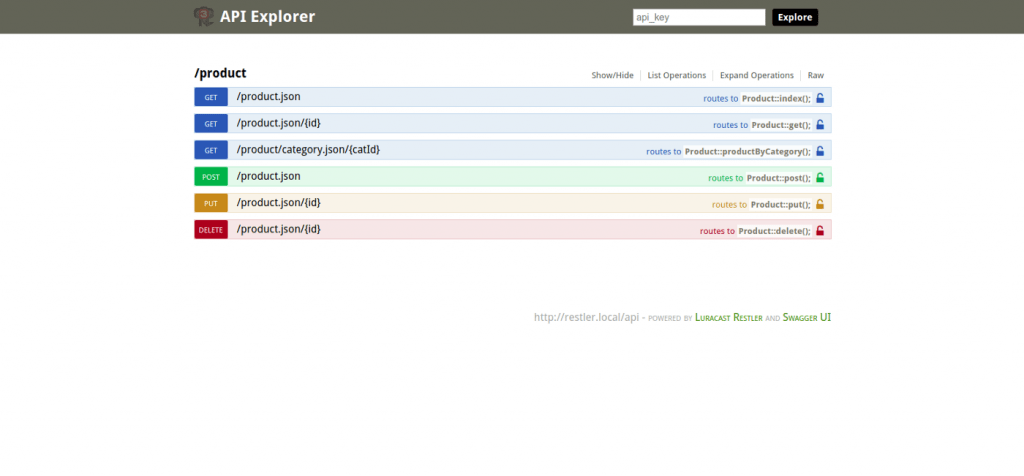Image resolution: width=1024 pixels, height=476 pixels.
Task: Open the Swagger UI footer link
Action: pyautogui.click(x=807, y=317)
